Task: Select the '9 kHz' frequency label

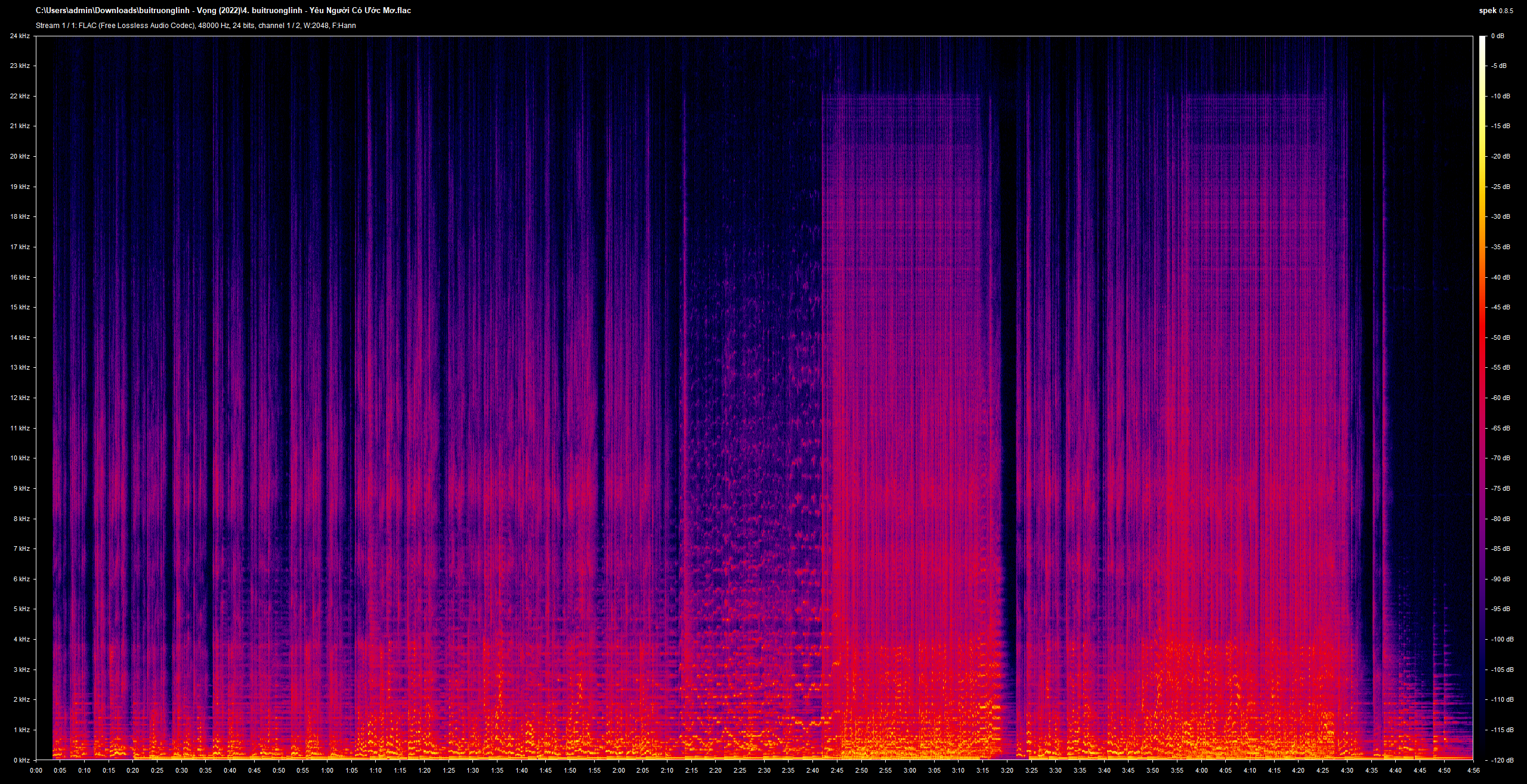Action: click(x=21, y=488)
